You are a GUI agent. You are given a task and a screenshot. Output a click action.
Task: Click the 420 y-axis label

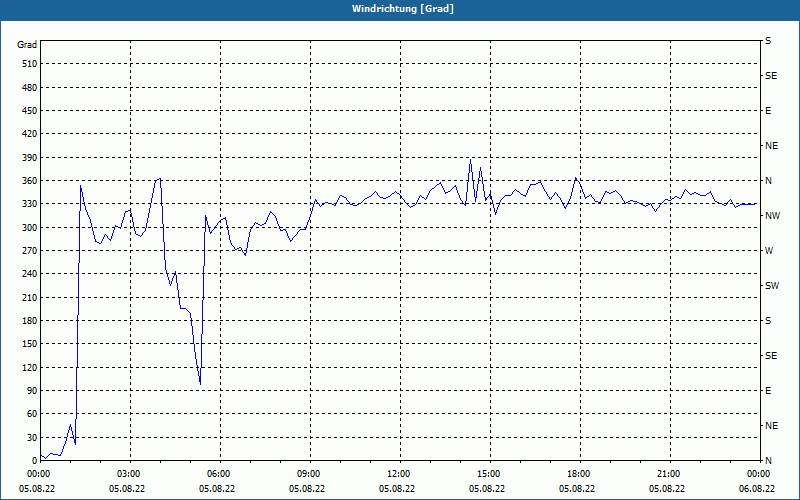point(30,134)
